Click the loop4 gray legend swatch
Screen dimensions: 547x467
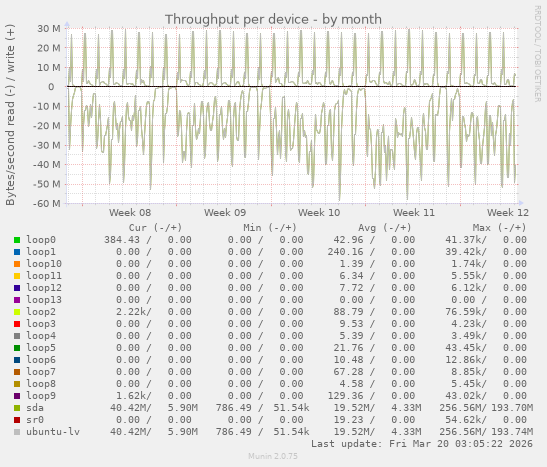coord(17,336)
